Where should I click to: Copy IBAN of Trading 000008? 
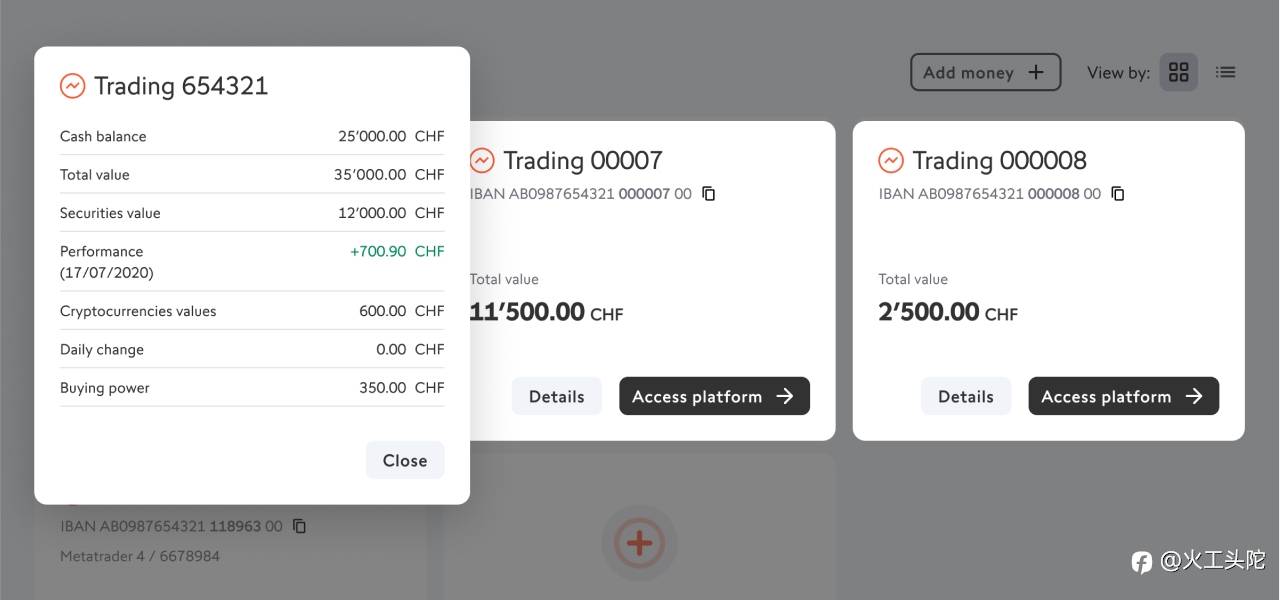coord(1118,194)
